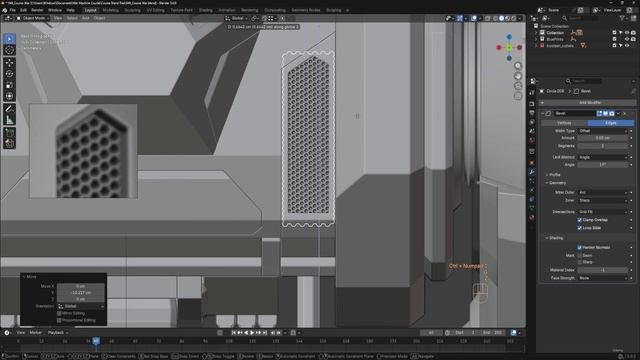Open the viewport View menu button

tap(58, 18)
